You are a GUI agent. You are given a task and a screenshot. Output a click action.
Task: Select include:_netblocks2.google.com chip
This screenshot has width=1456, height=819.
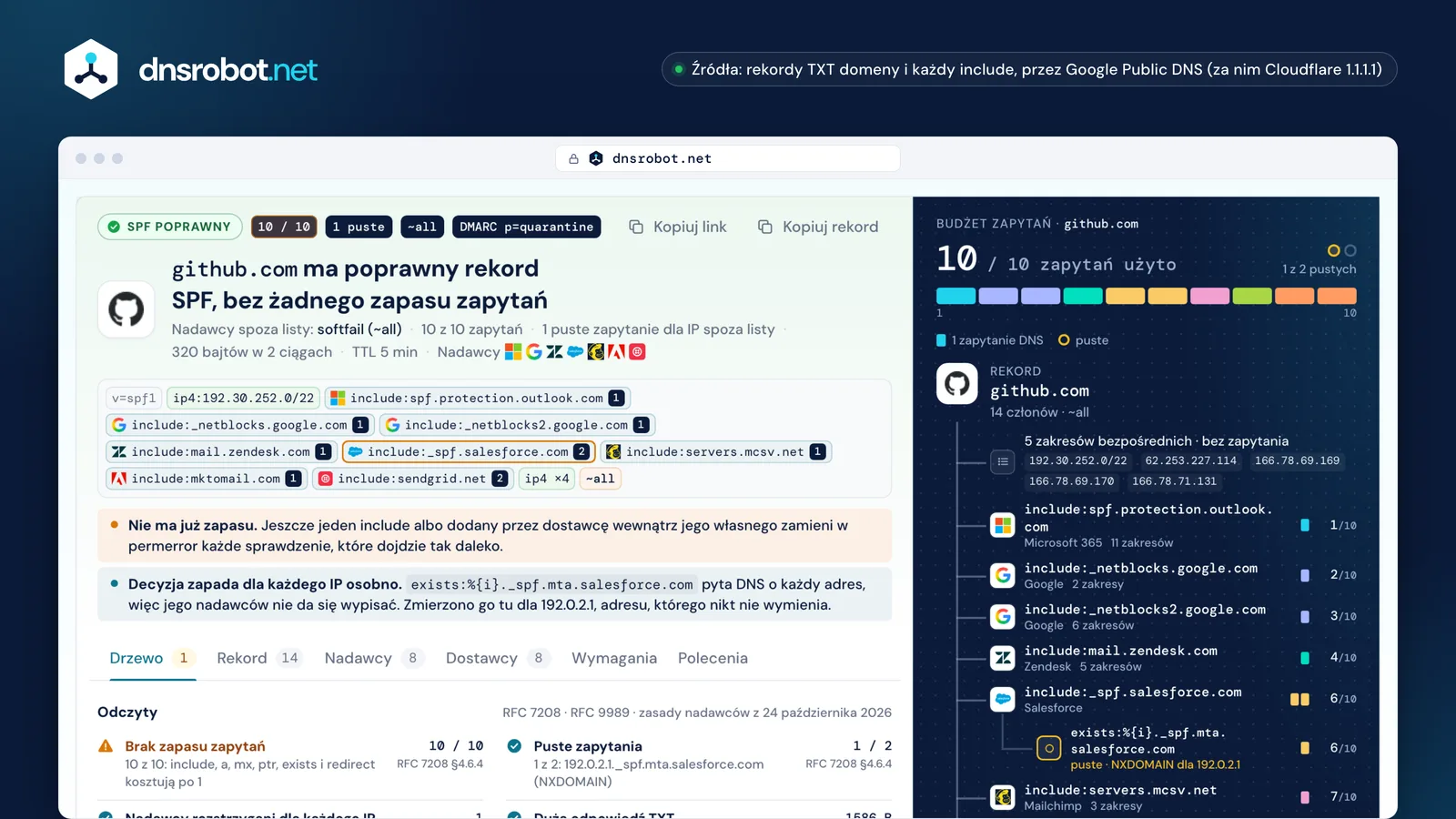click(x=517, y=425)
